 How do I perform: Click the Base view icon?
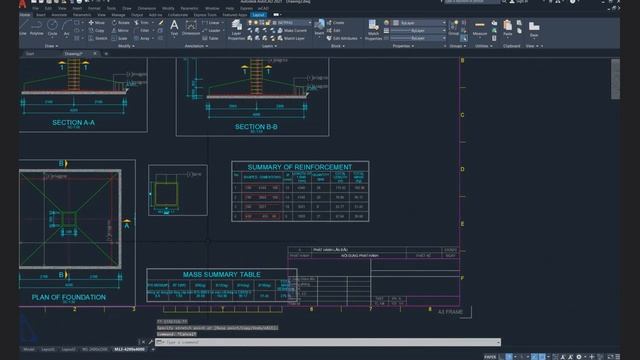(x=534, y=29)
